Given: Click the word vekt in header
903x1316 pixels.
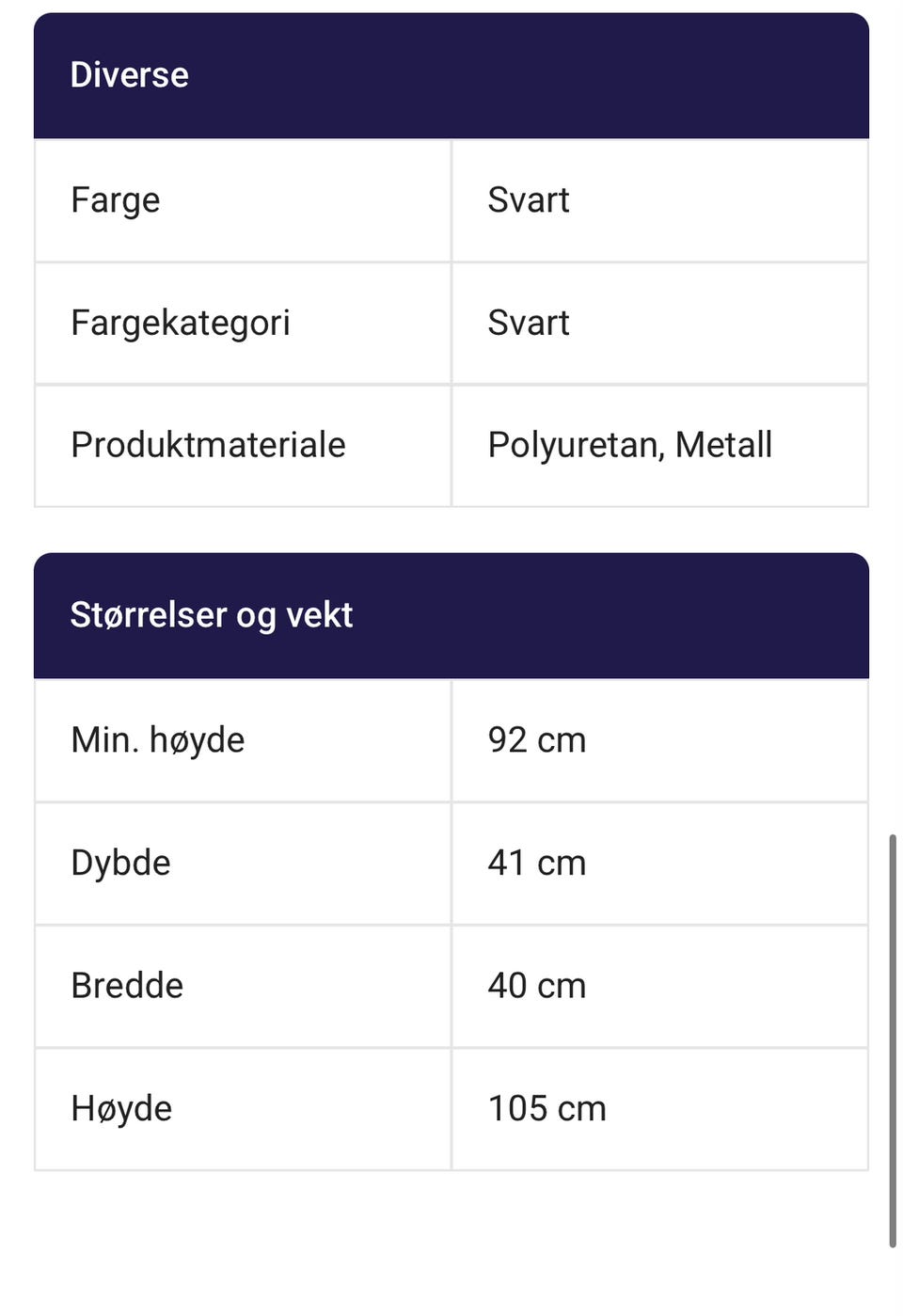Looking at the screenshot, I should point(319,615).
